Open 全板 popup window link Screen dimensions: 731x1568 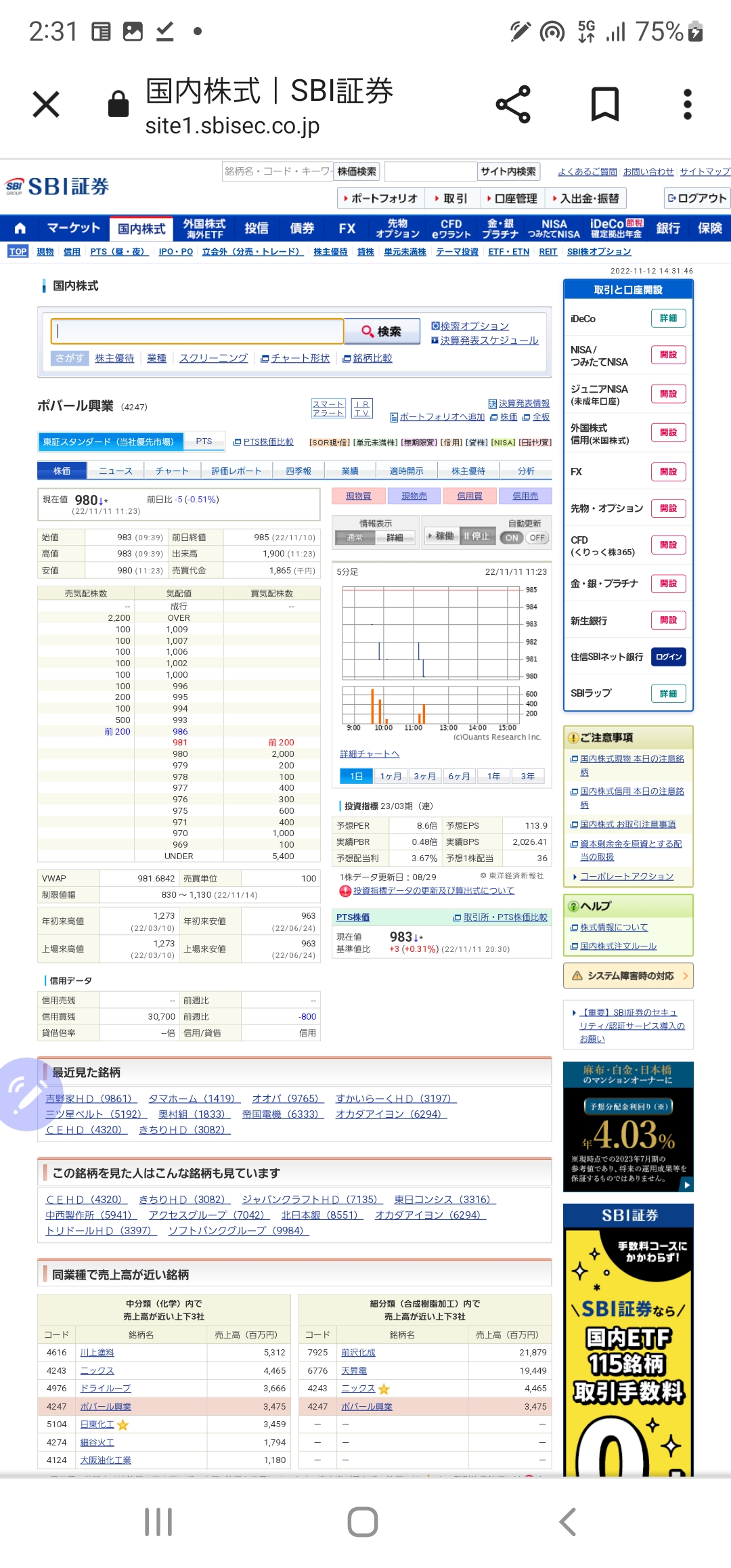536,417
